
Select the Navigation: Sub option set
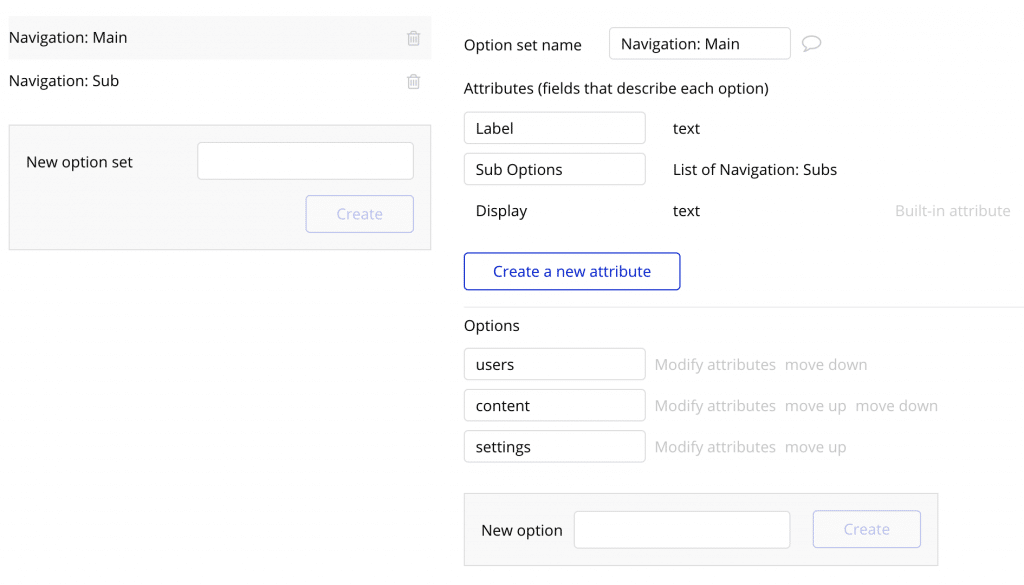[150, 81]
